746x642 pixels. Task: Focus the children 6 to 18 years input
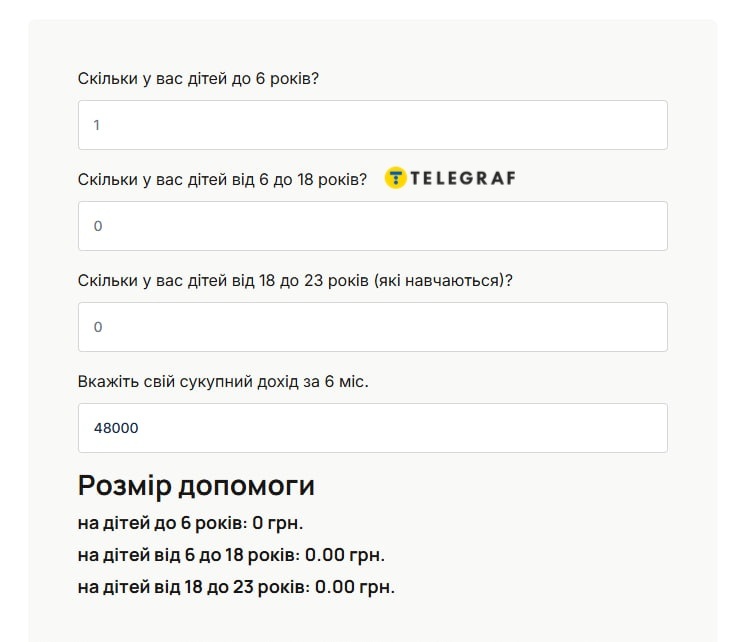click(372, 226)
